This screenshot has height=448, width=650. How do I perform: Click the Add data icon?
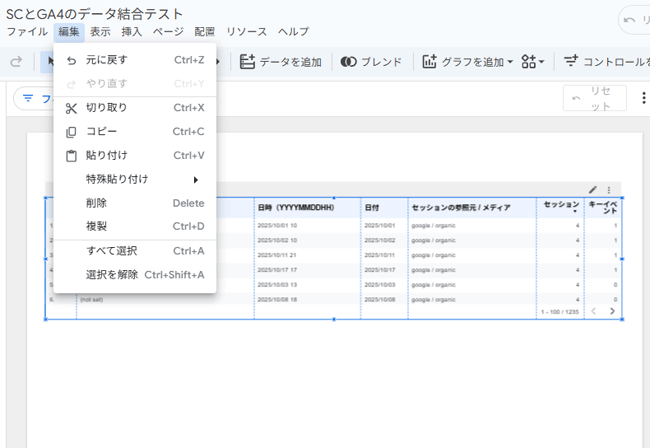coord(247,62)
